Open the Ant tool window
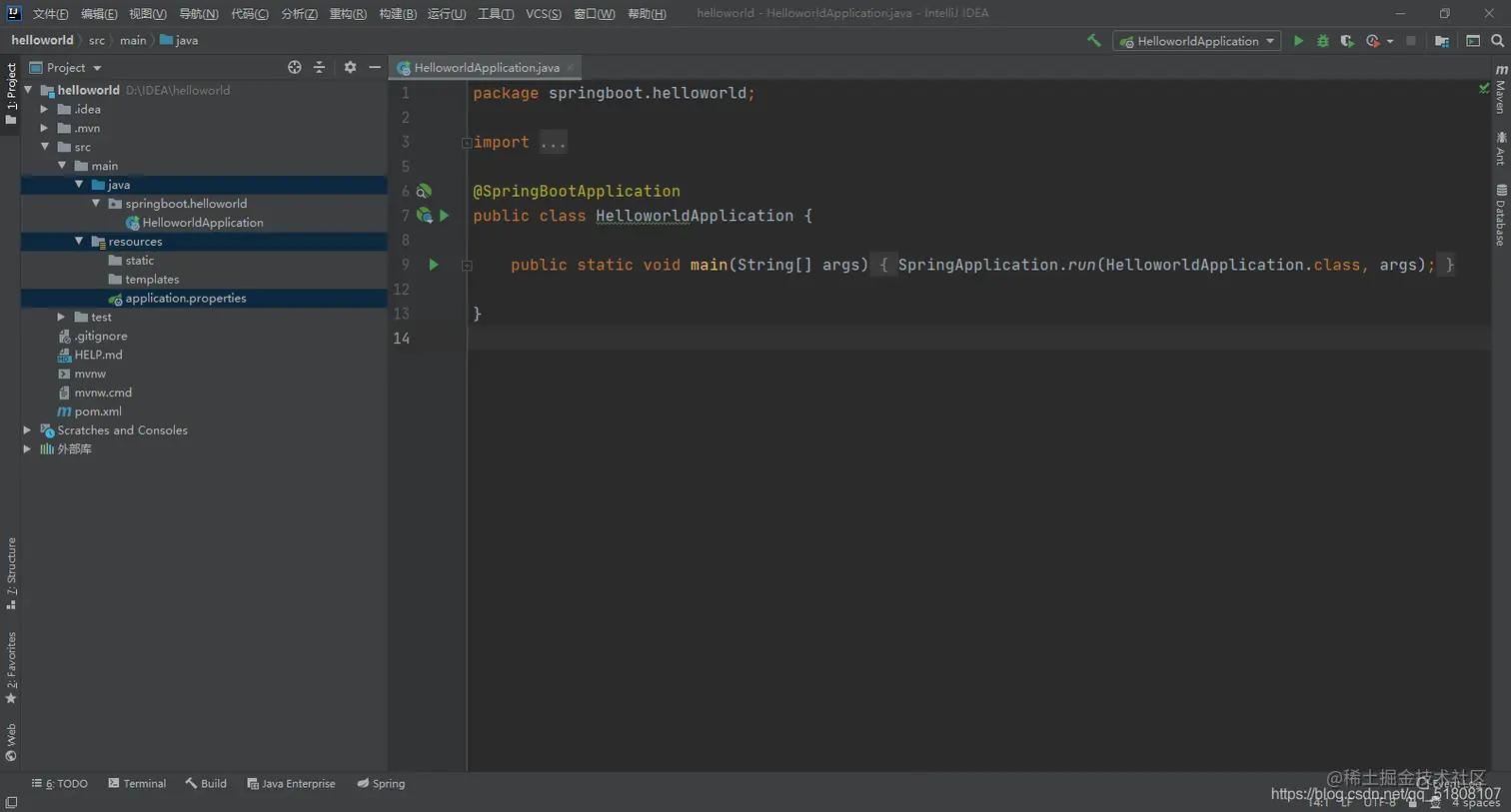 tap(1501, 149)
